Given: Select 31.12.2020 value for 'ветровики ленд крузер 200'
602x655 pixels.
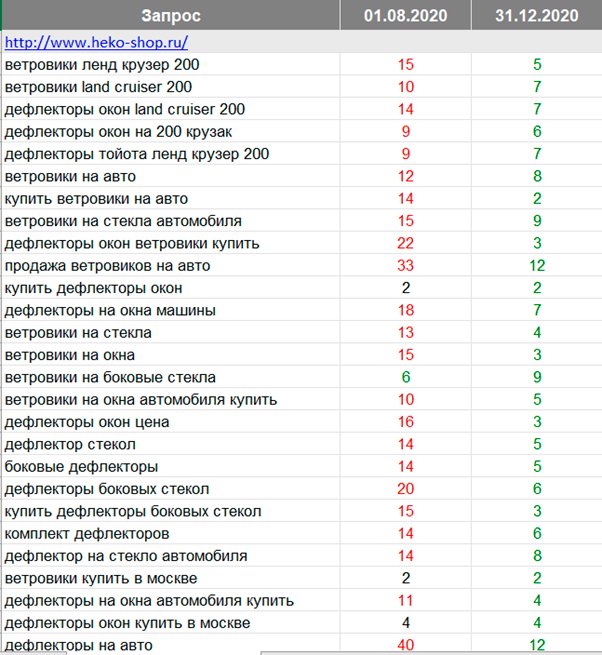Looking at the screenshot, I should [x=537, y=64].
